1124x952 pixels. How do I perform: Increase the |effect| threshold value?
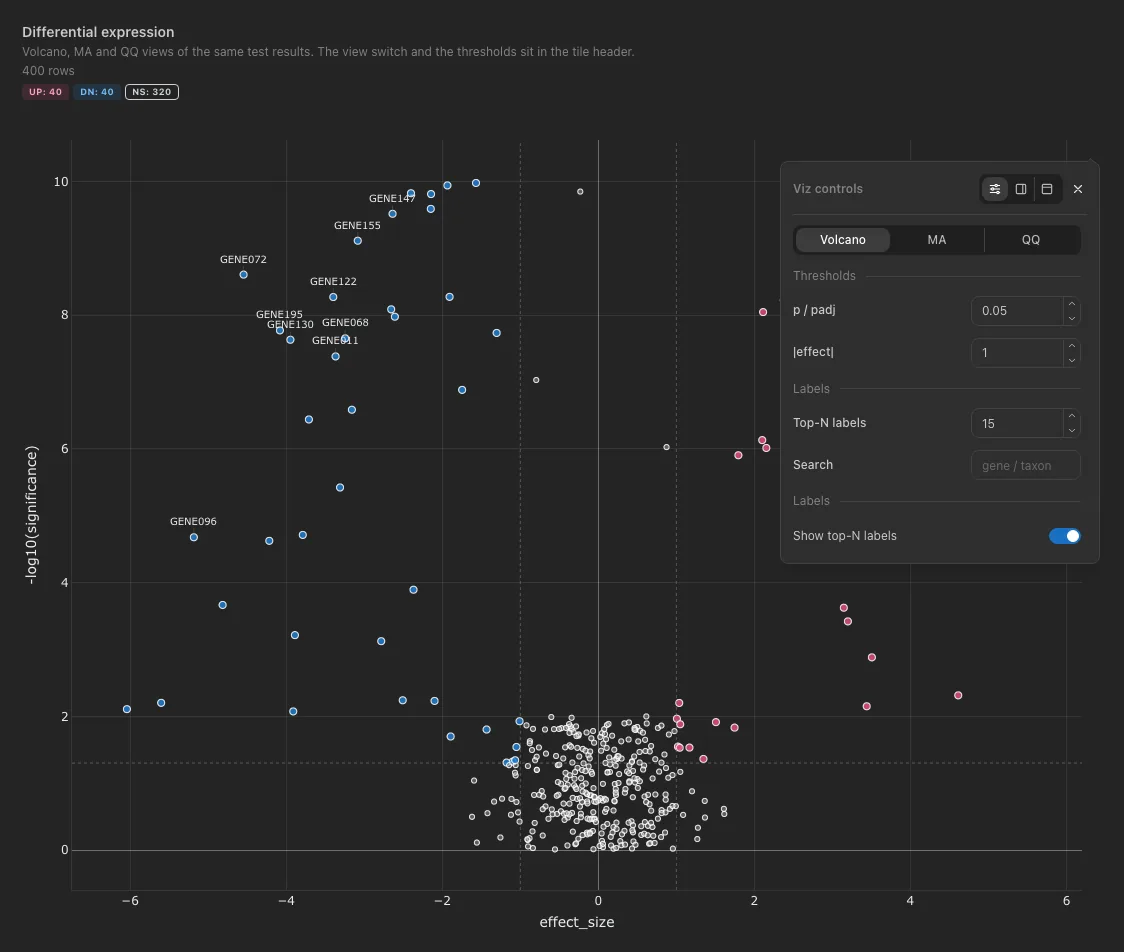coord(1072,346)
